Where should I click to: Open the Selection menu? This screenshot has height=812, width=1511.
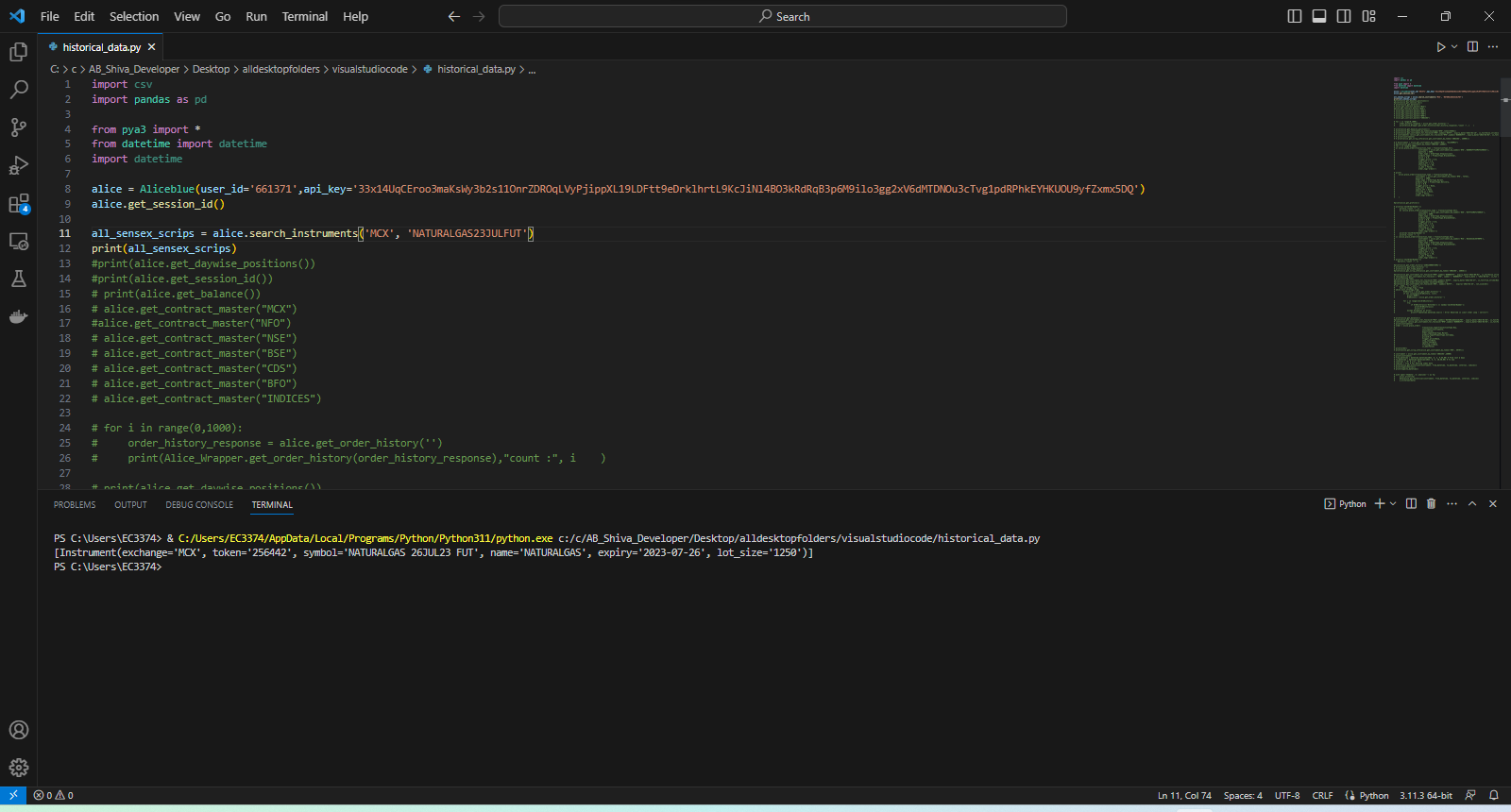point(134,16)
